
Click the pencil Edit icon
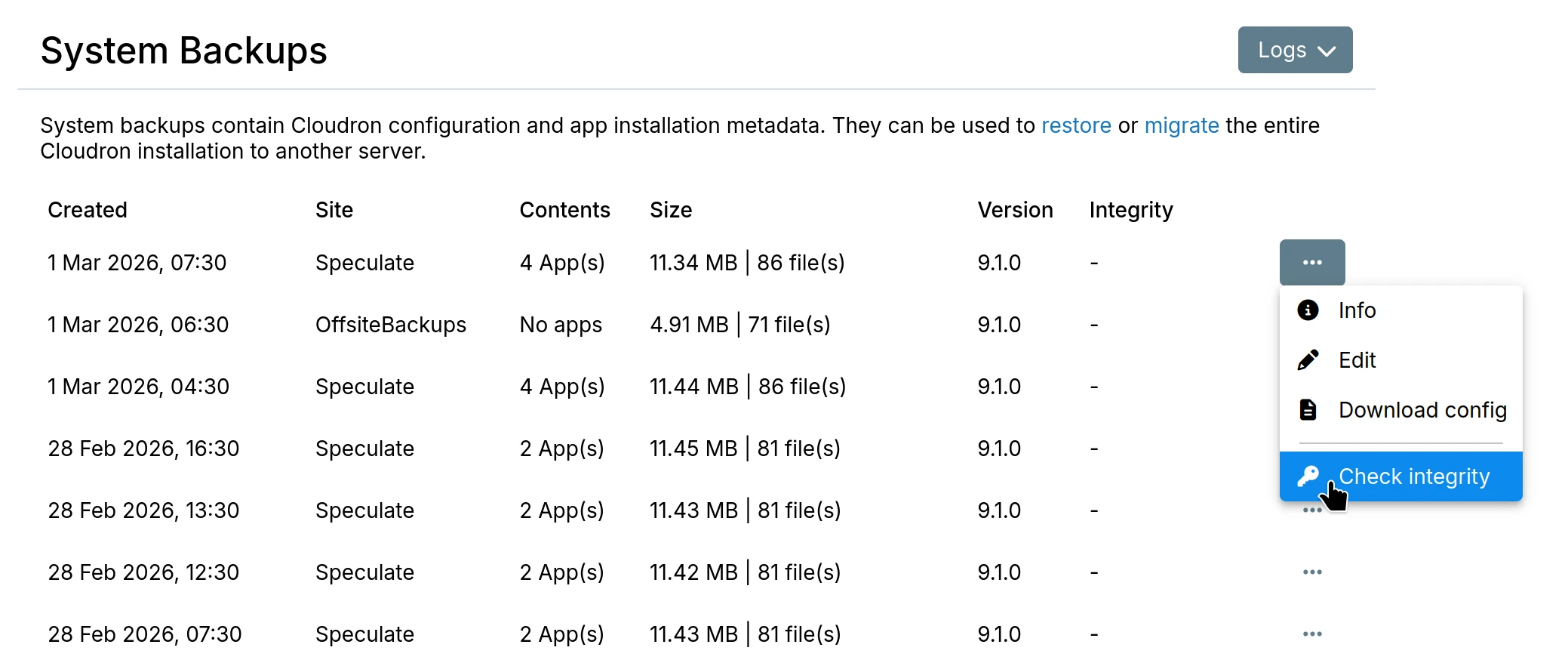point(1308,360)
